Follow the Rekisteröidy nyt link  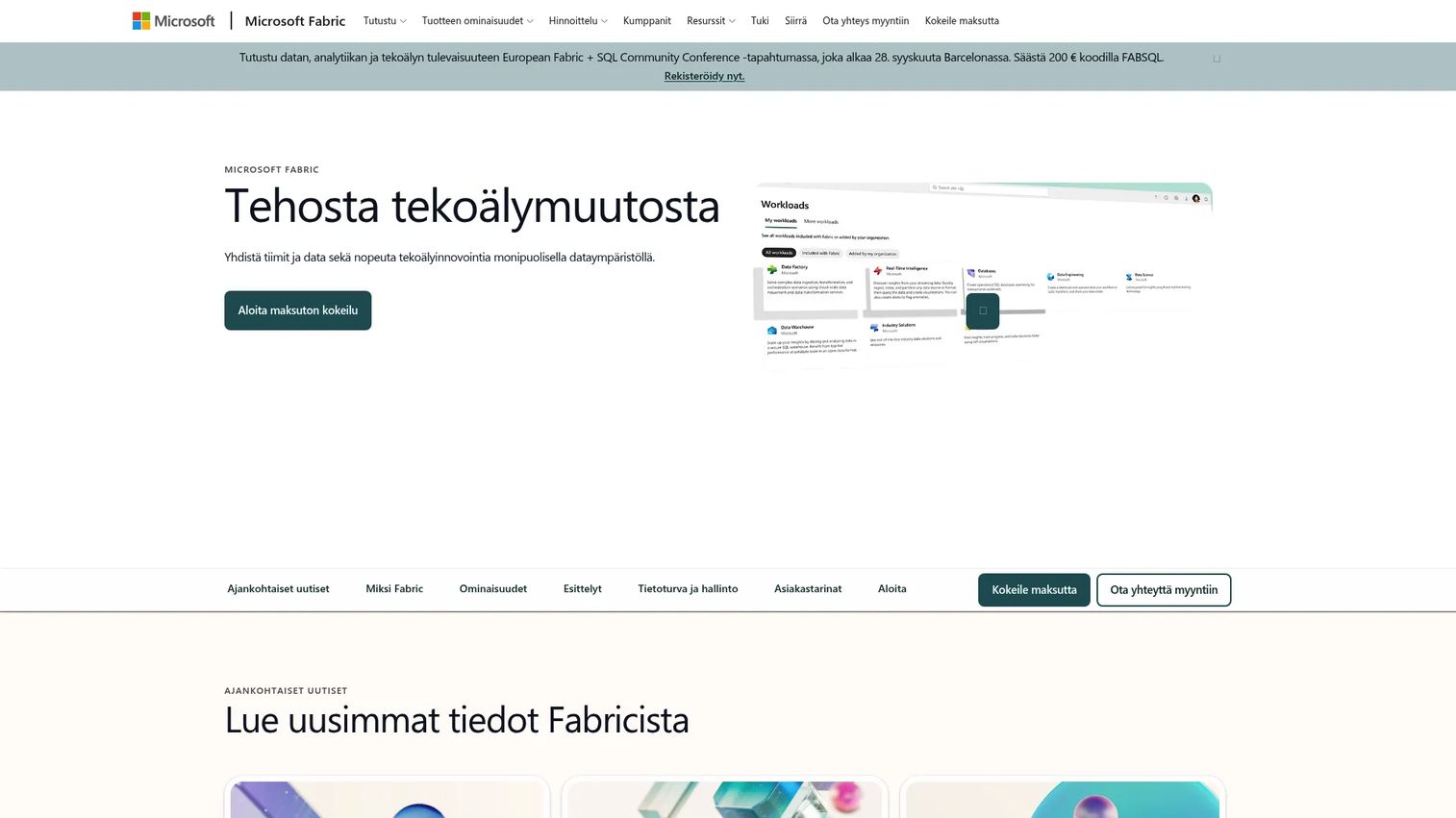coord(704,76)
